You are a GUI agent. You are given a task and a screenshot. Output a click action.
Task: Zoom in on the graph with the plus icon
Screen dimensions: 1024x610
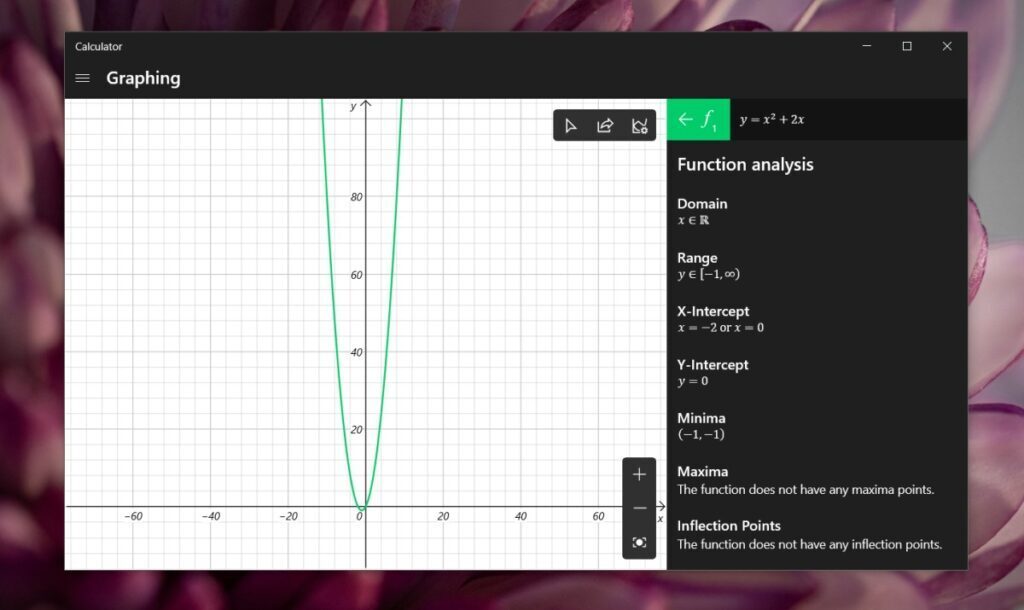click(639, 474)
